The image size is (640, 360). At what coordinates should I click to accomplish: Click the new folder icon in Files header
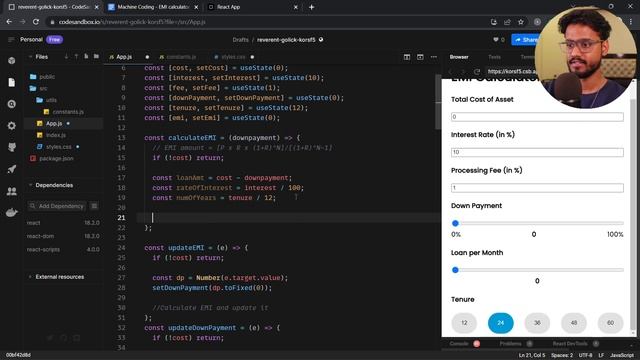coord(96,57)
